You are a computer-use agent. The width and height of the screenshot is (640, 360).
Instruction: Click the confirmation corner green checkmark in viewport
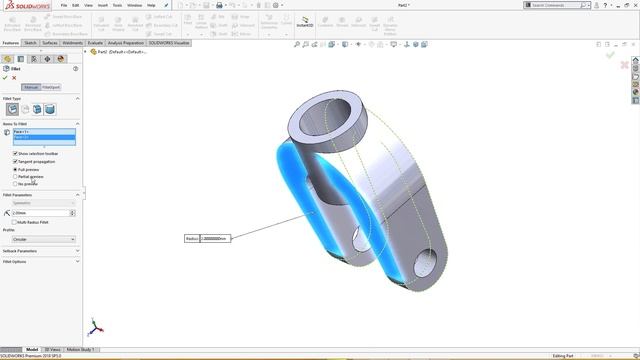[x=610, y=55]
